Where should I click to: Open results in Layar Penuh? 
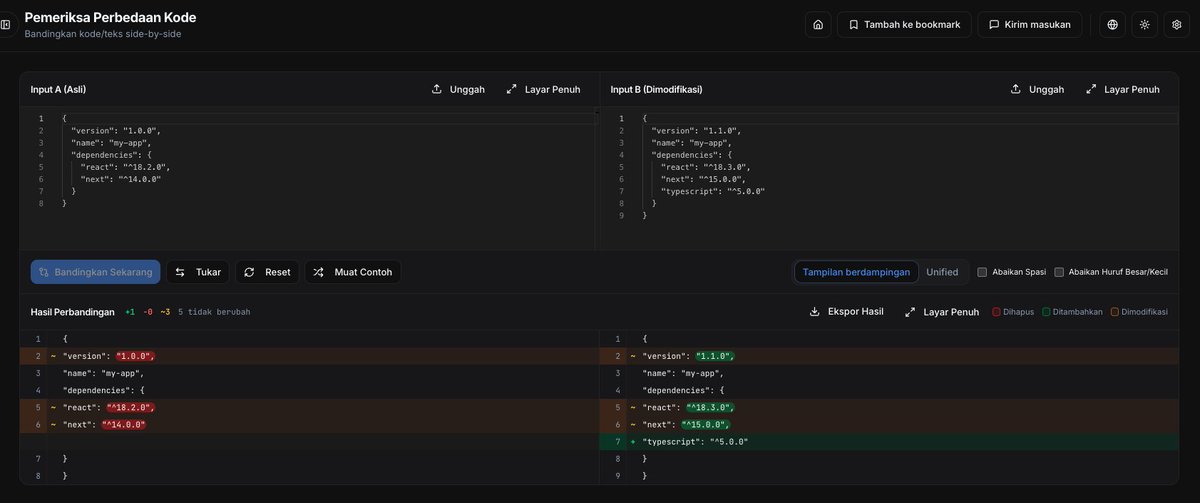click(x=942, y=312)
